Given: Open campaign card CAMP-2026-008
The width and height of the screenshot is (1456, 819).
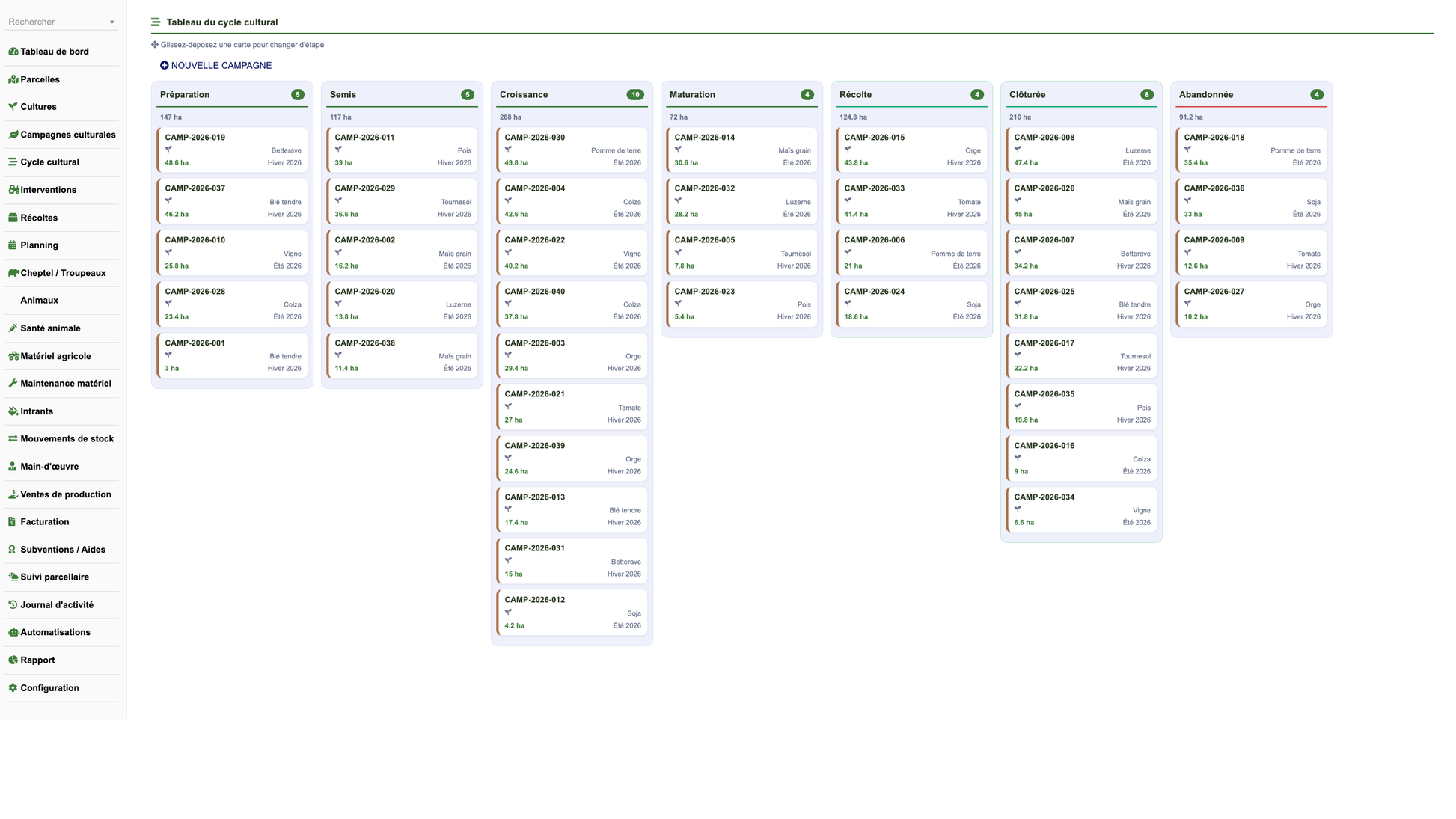Looking at the screenshot, I should point(1082,150).
